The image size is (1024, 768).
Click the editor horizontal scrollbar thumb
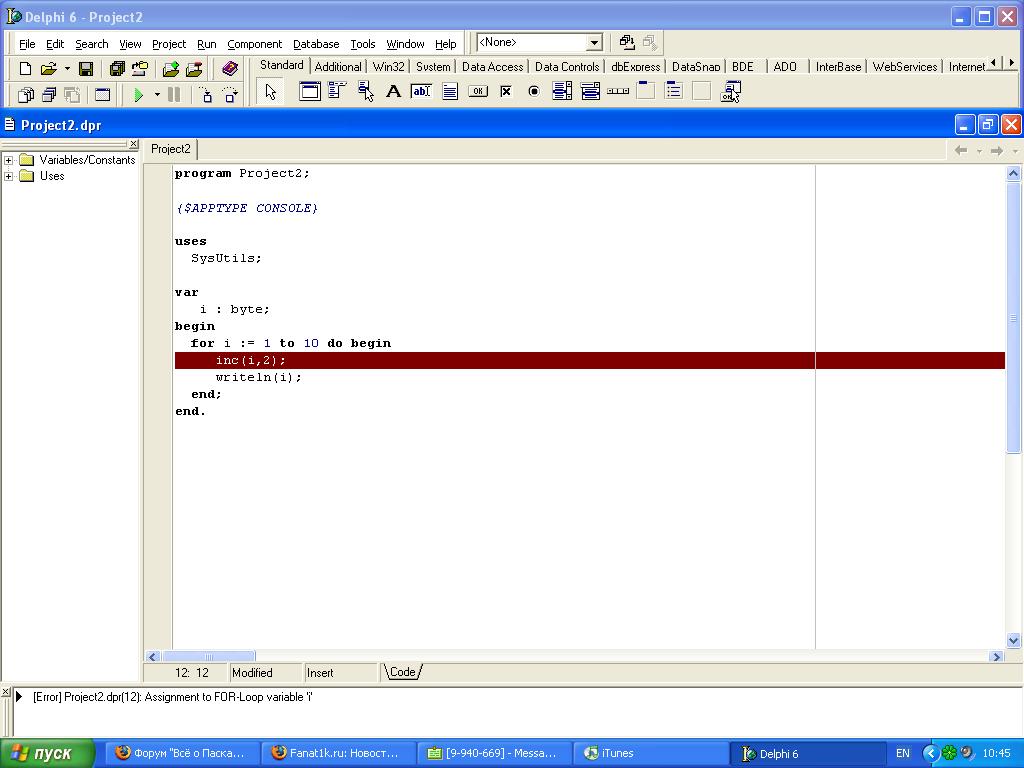tap(208, 656)
